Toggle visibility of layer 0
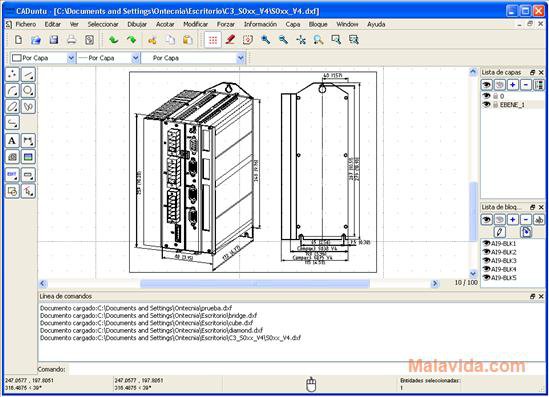Image resolution: width=549 pixels, height=397 pixels. click(x=486, y=96)
